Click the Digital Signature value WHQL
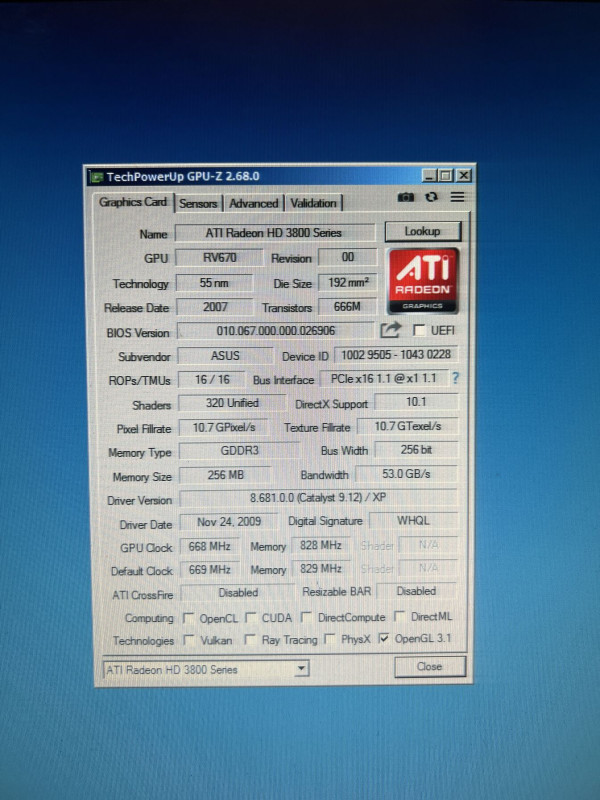600x800 pixels. 413,520
